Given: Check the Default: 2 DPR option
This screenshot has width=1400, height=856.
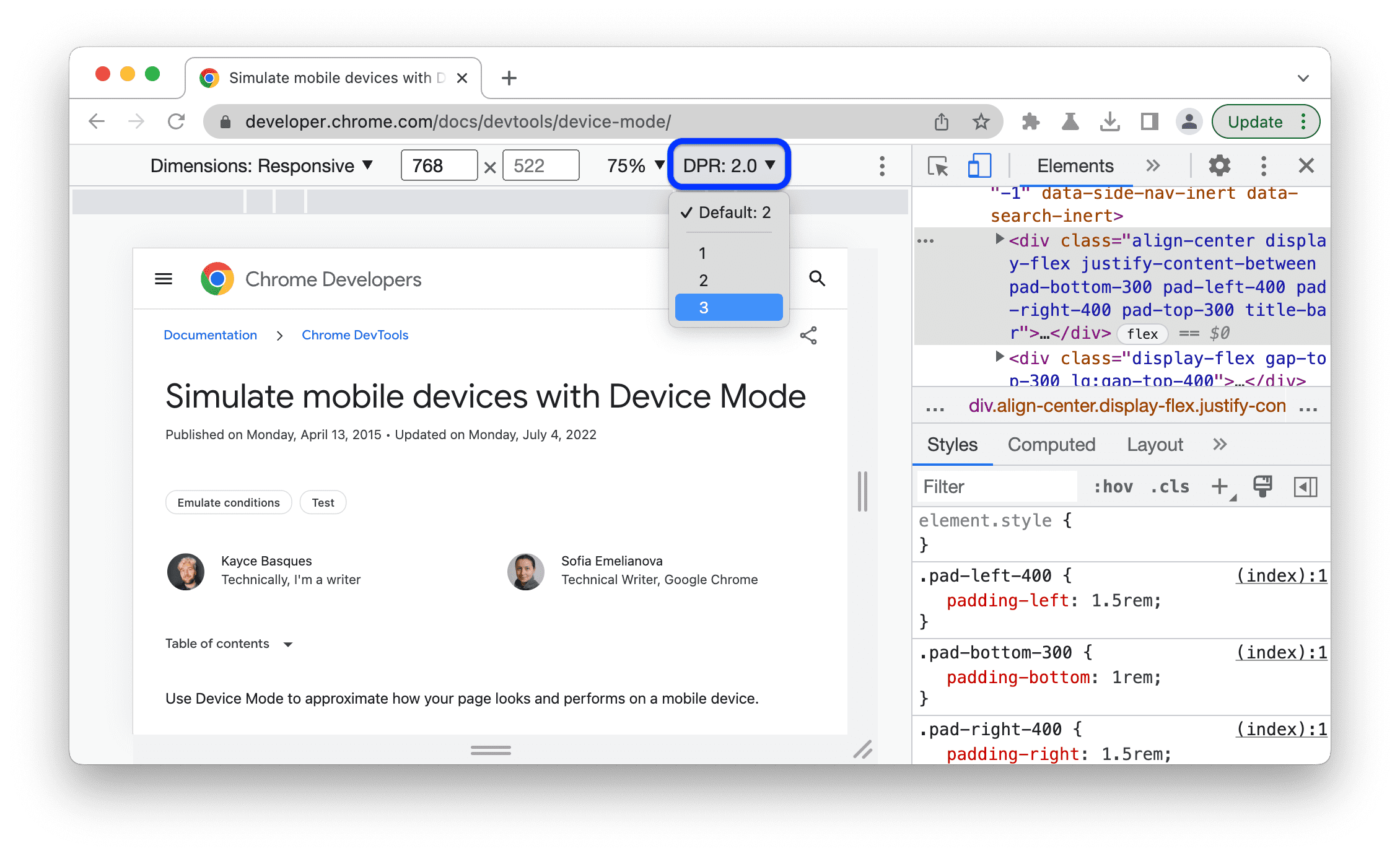Looking at the screenshot, I should click(730, 213).
